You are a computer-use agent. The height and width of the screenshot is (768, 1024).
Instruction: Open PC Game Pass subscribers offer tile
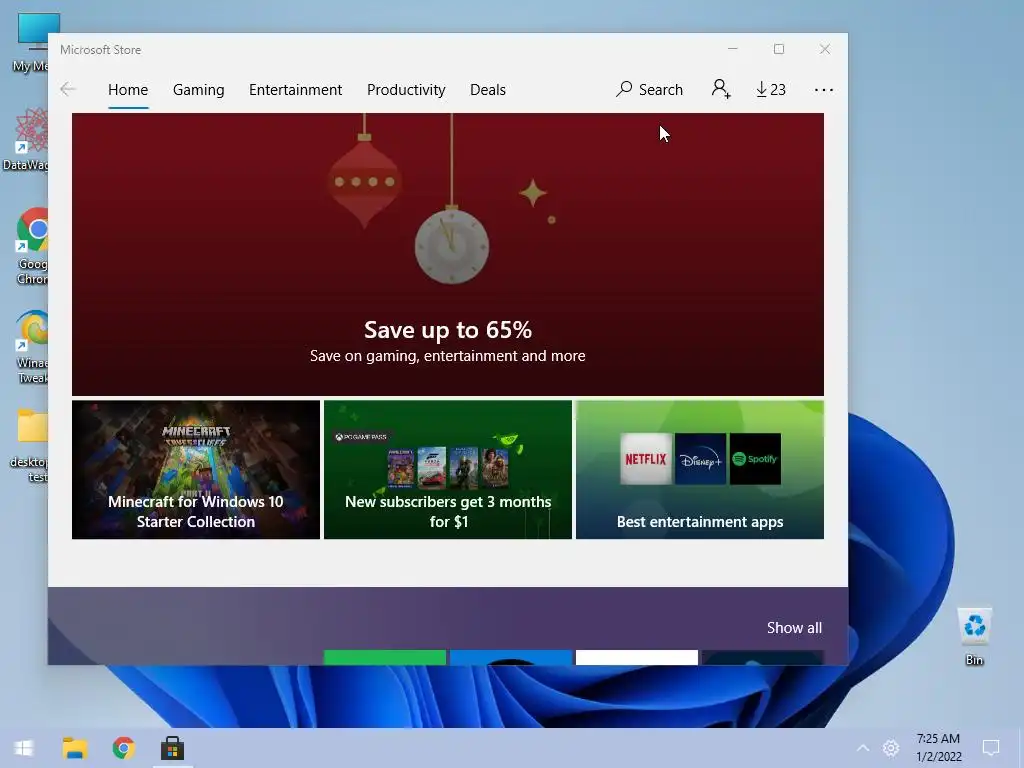pyautogui.click(x=448, y=470)
